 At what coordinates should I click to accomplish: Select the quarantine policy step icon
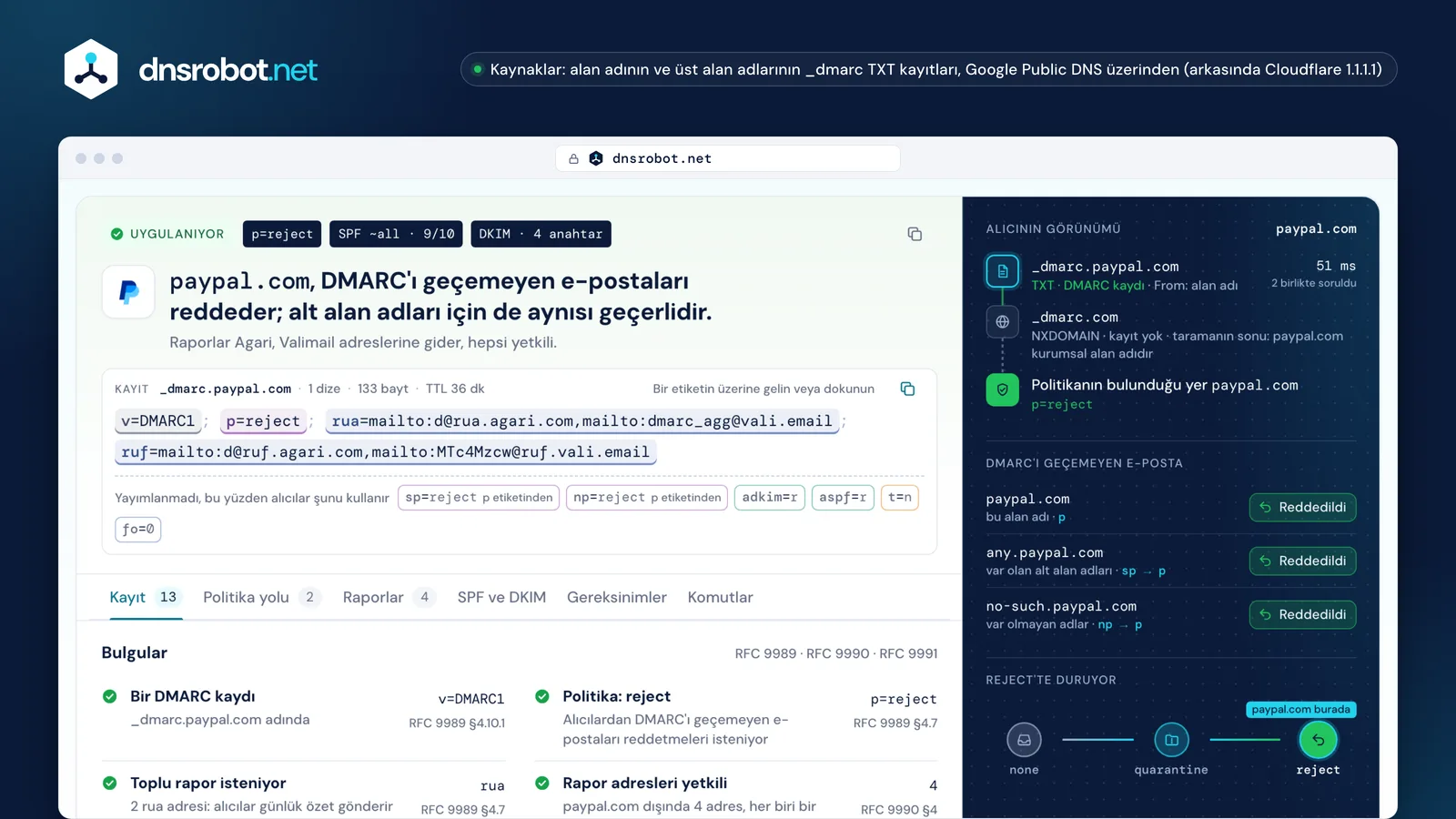pyautogui.click(x=1171, y=740)
